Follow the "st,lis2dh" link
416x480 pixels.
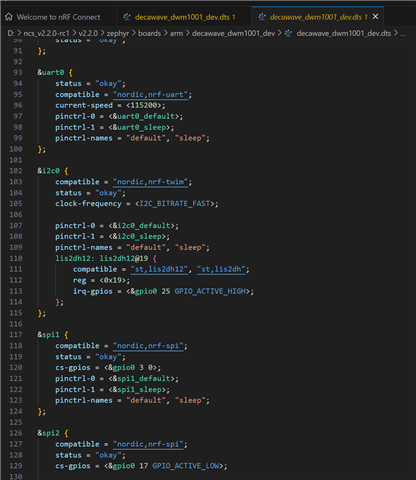click(221, 269)
